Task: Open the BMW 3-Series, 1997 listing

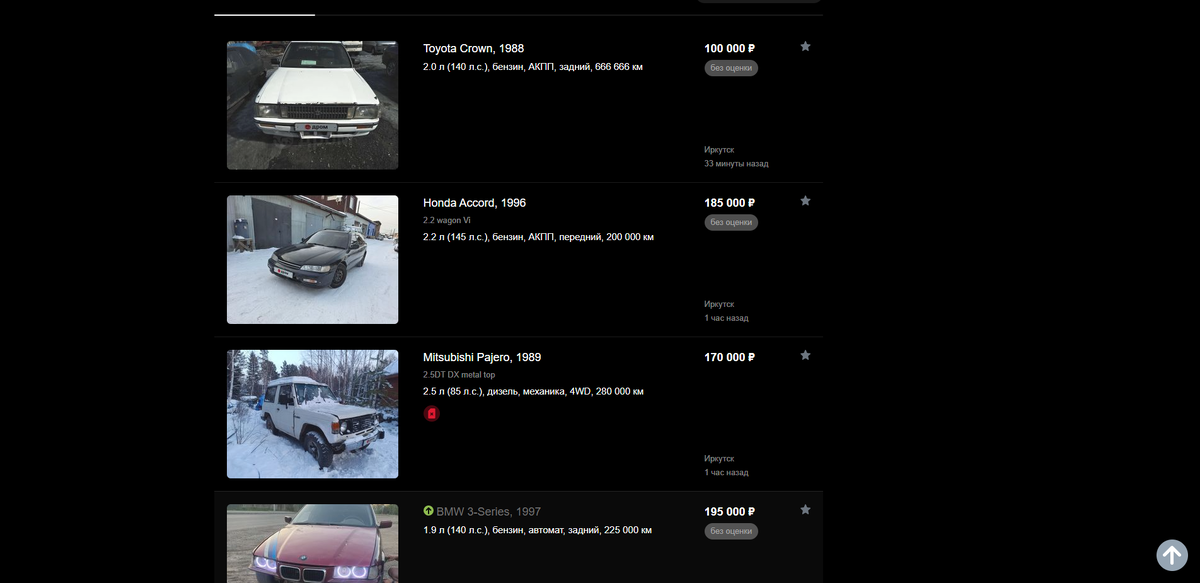Action: point(488,511)
